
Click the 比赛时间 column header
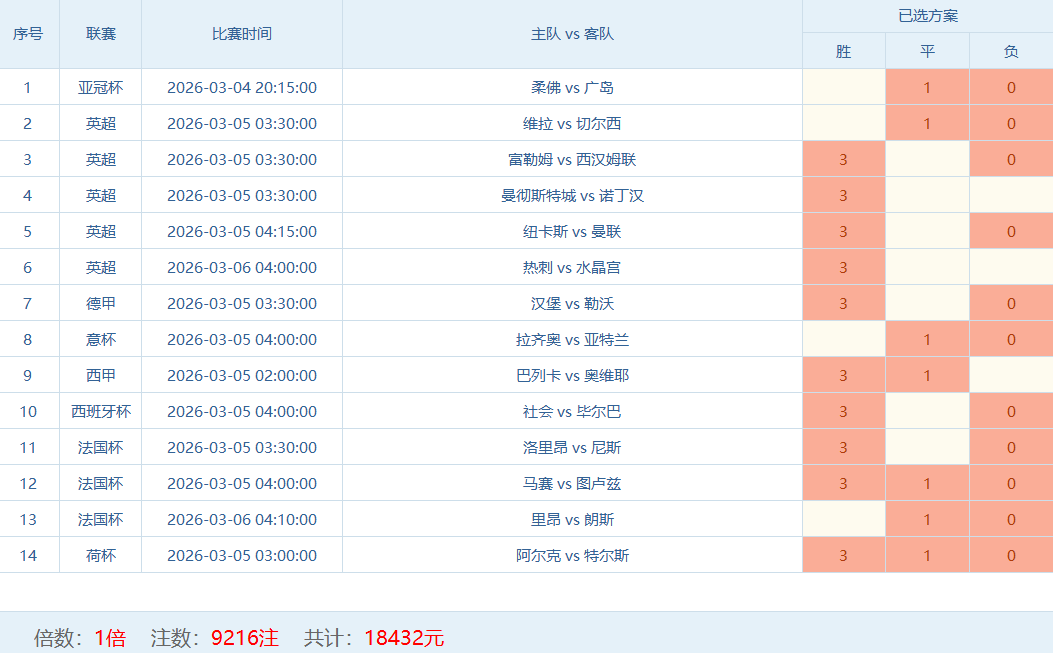coord(241,34)
